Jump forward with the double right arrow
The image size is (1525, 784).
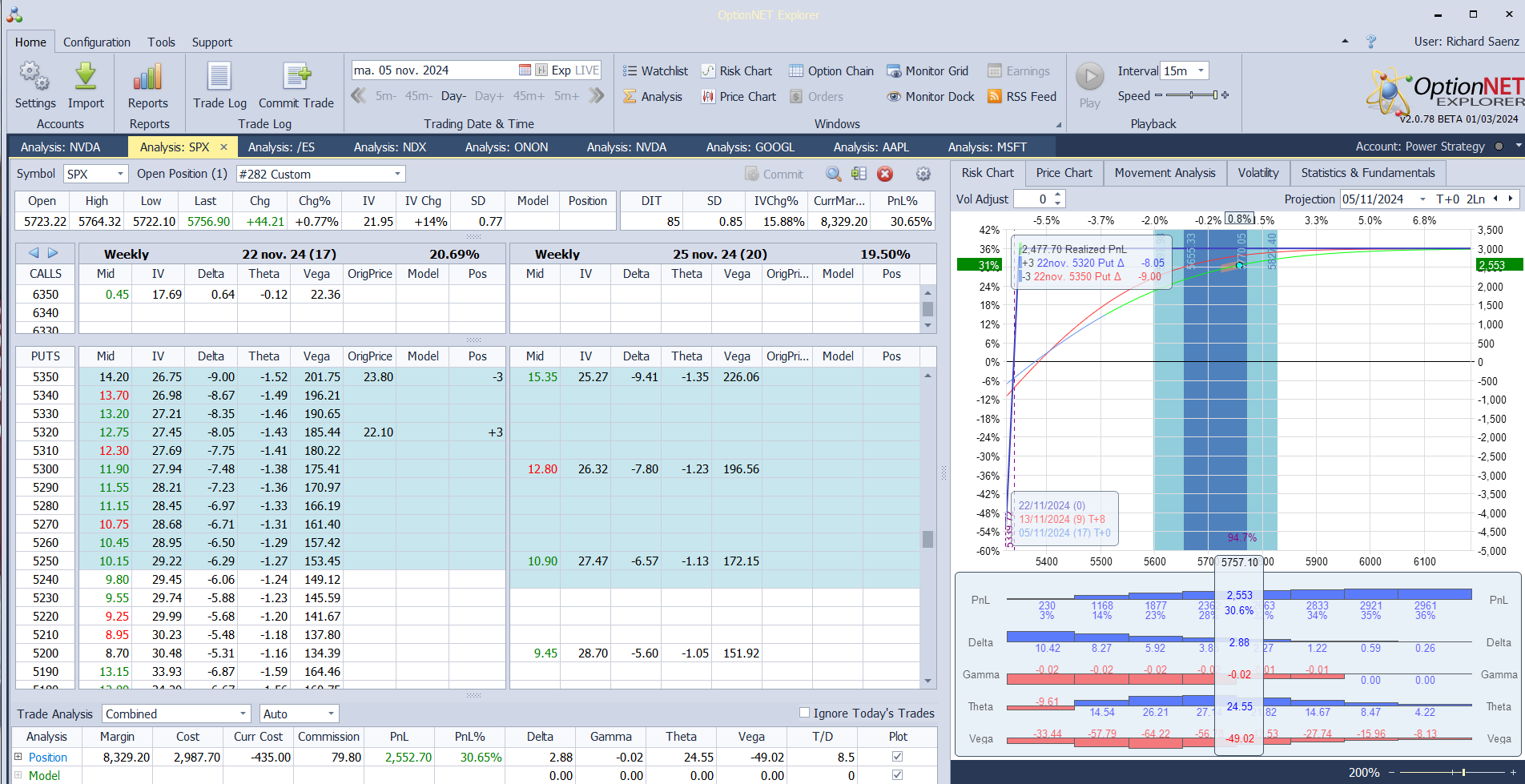click(x=596, y=96)
